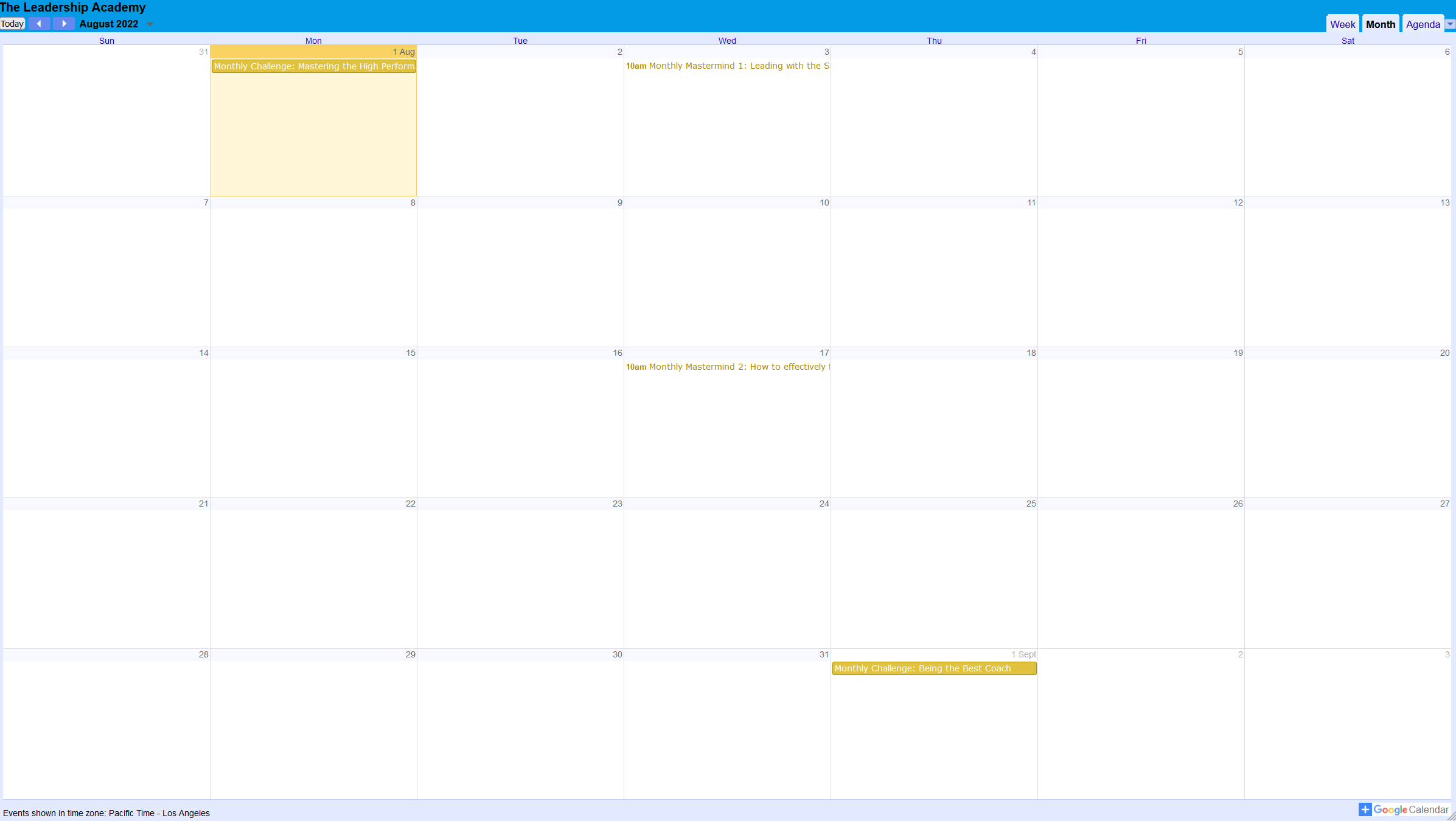Select the Month view tab
This screenshot has height=821, width=1456.
[1380, 24]
